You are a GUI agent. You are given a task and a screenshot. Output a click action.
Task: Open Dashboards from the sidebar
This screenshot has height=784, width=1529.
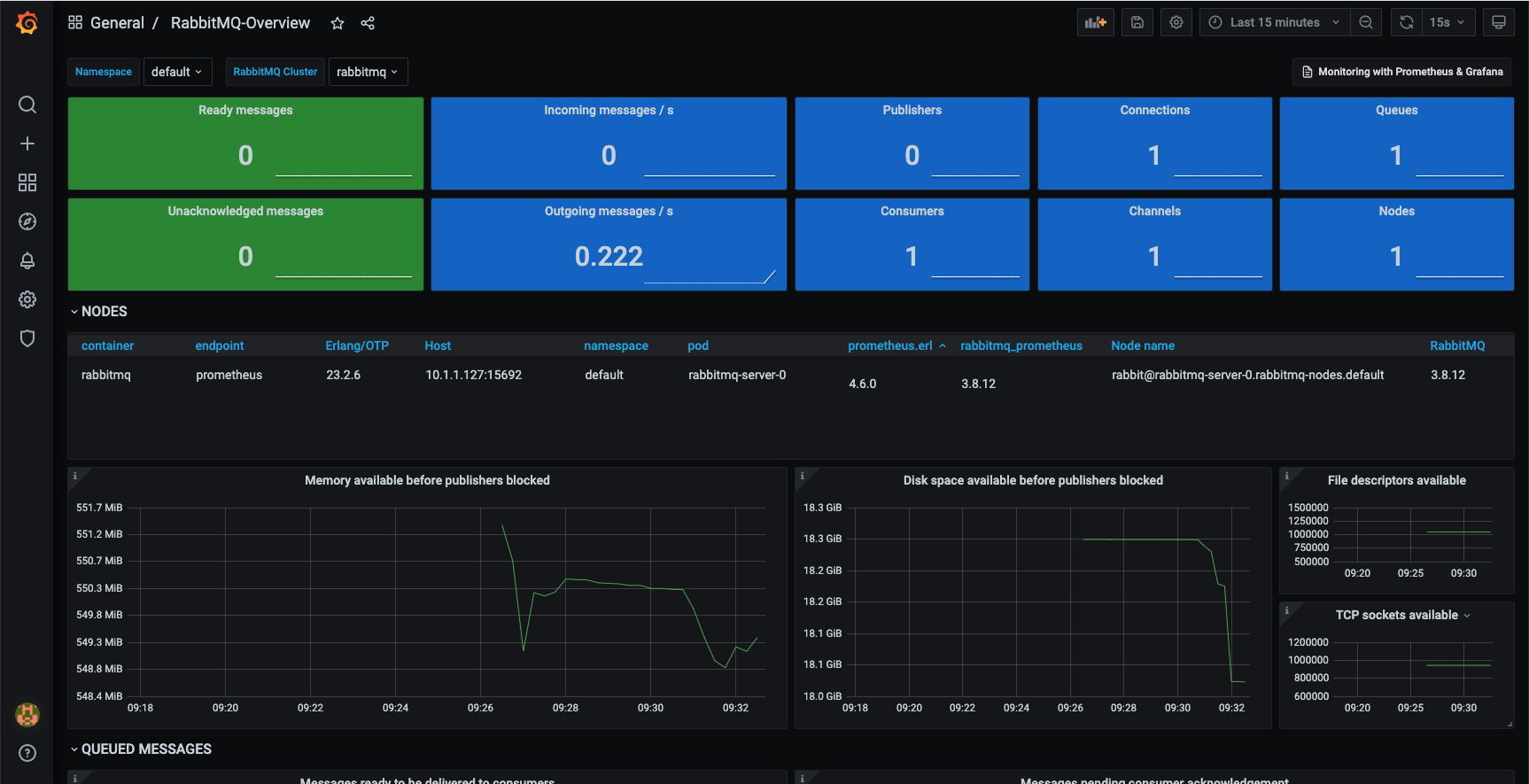click(27, 182)
